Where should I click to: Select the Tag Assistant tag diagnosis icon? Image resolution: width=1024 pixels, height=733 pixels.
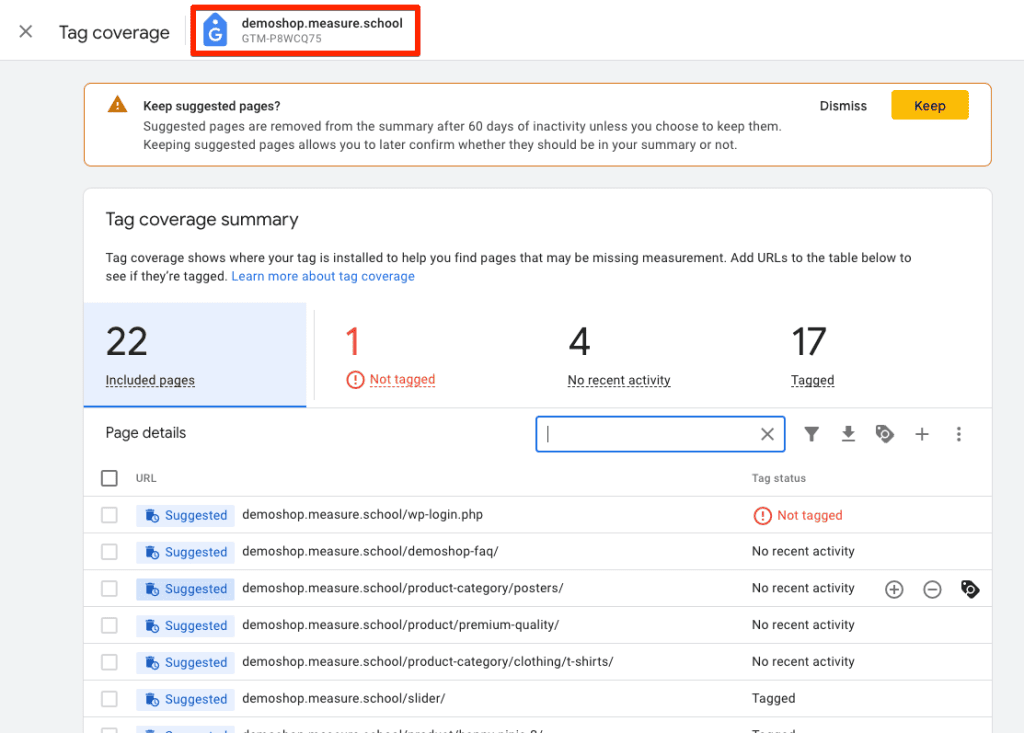coord(885,434)
